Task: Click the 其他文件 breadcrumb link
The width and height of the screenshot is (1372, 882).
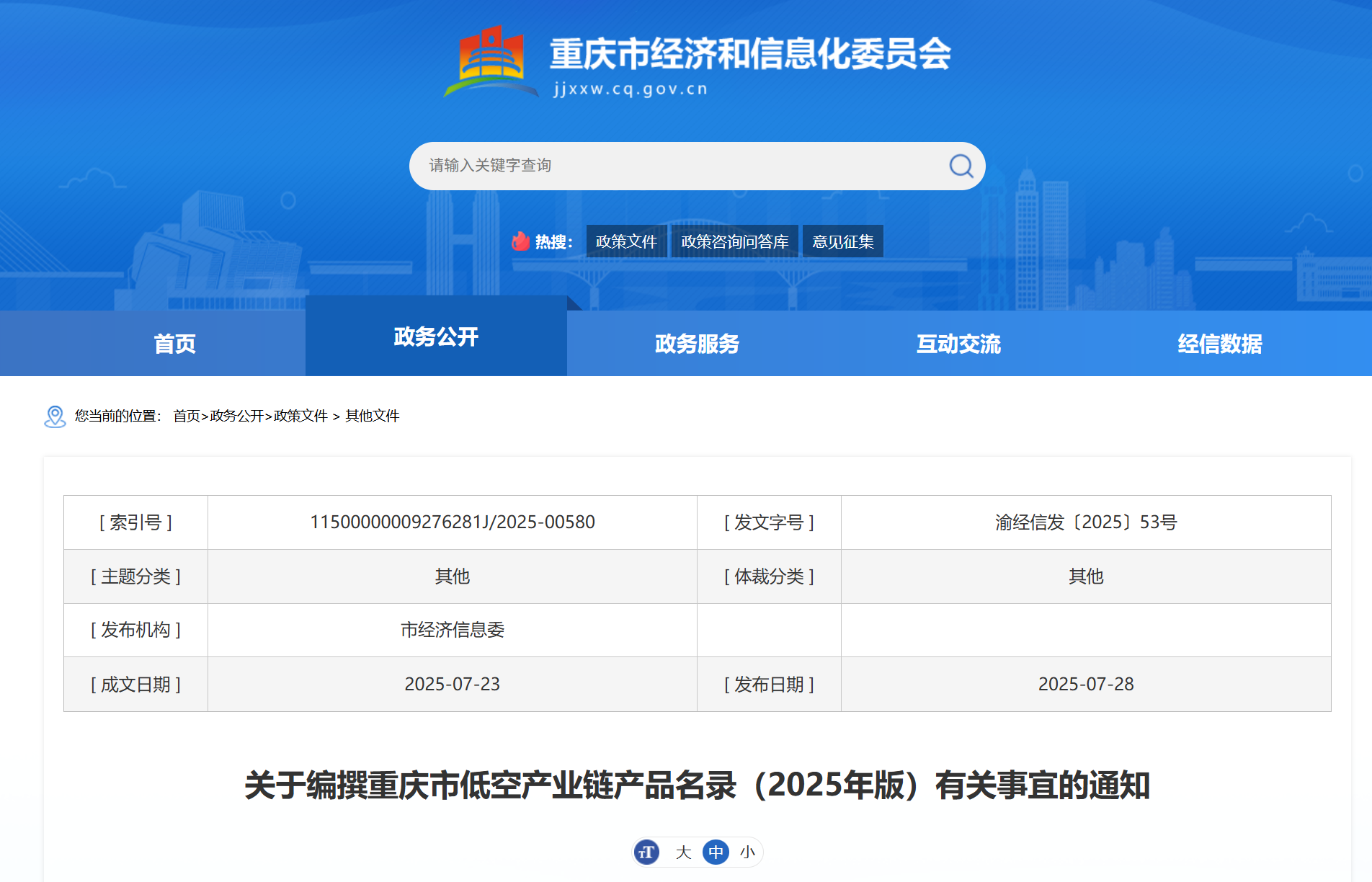Action: (372, 416)
